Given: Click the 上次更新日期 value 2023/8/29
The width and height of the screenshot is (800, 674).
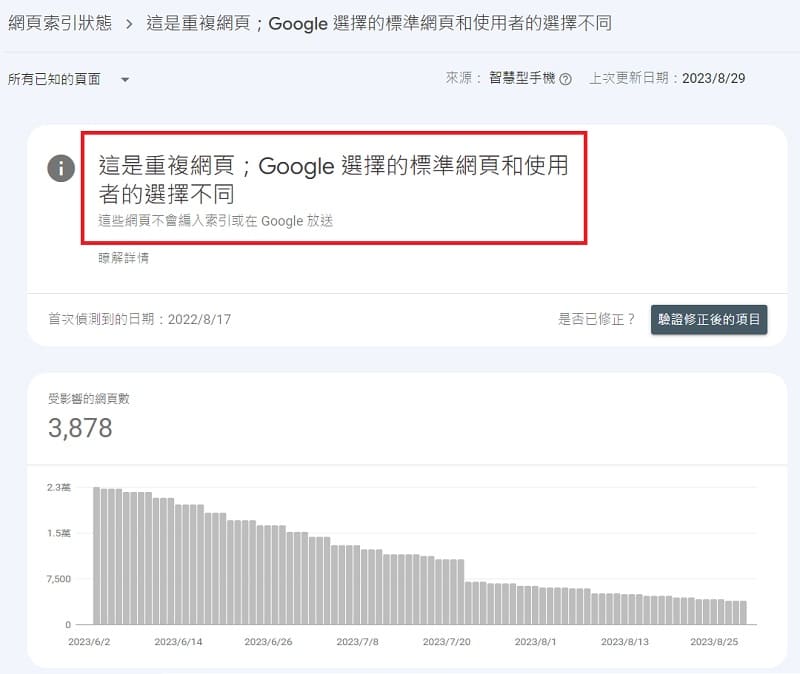Looking at the screenshot, I should tap(713, 78).
